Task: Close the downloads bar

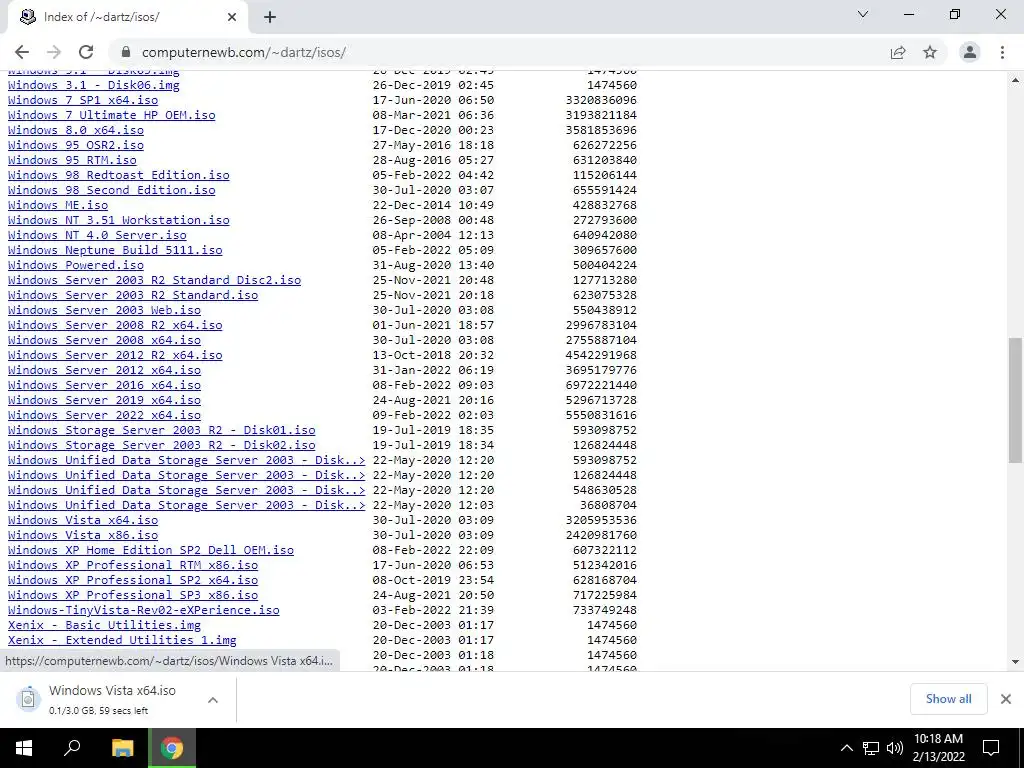Action: [x=1006, y=699]
